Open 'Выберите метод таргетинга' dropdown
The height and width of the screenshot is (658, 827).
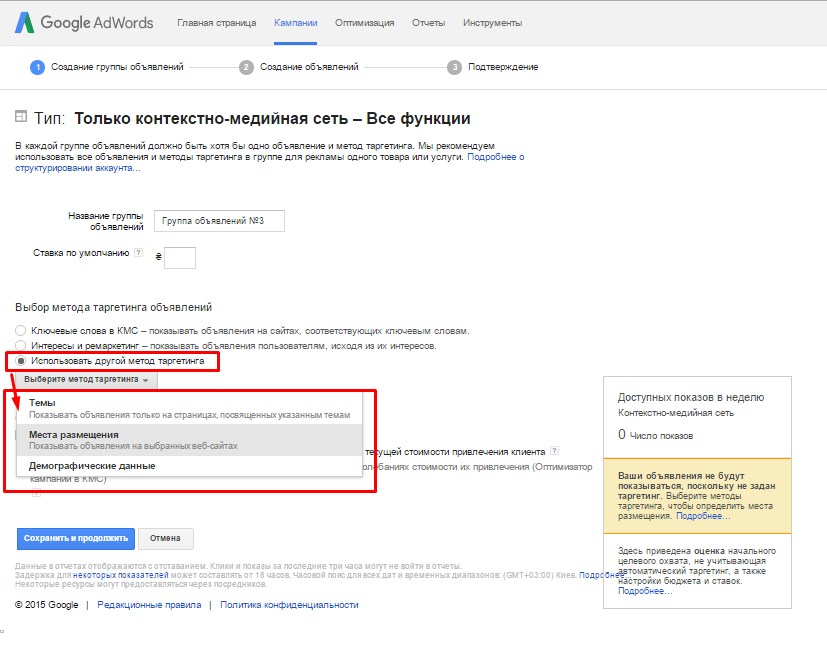[86, 379]
